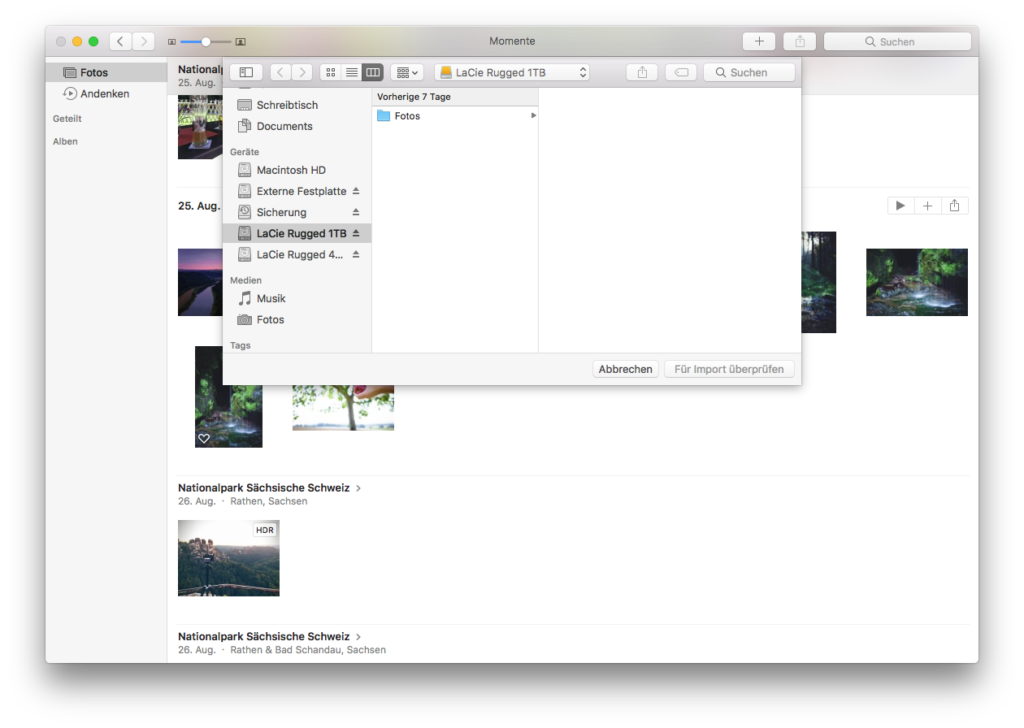Click the Für Import überprüfen button
The image size is (1024, 728).
pyautogui.click(x=729, y=369)
